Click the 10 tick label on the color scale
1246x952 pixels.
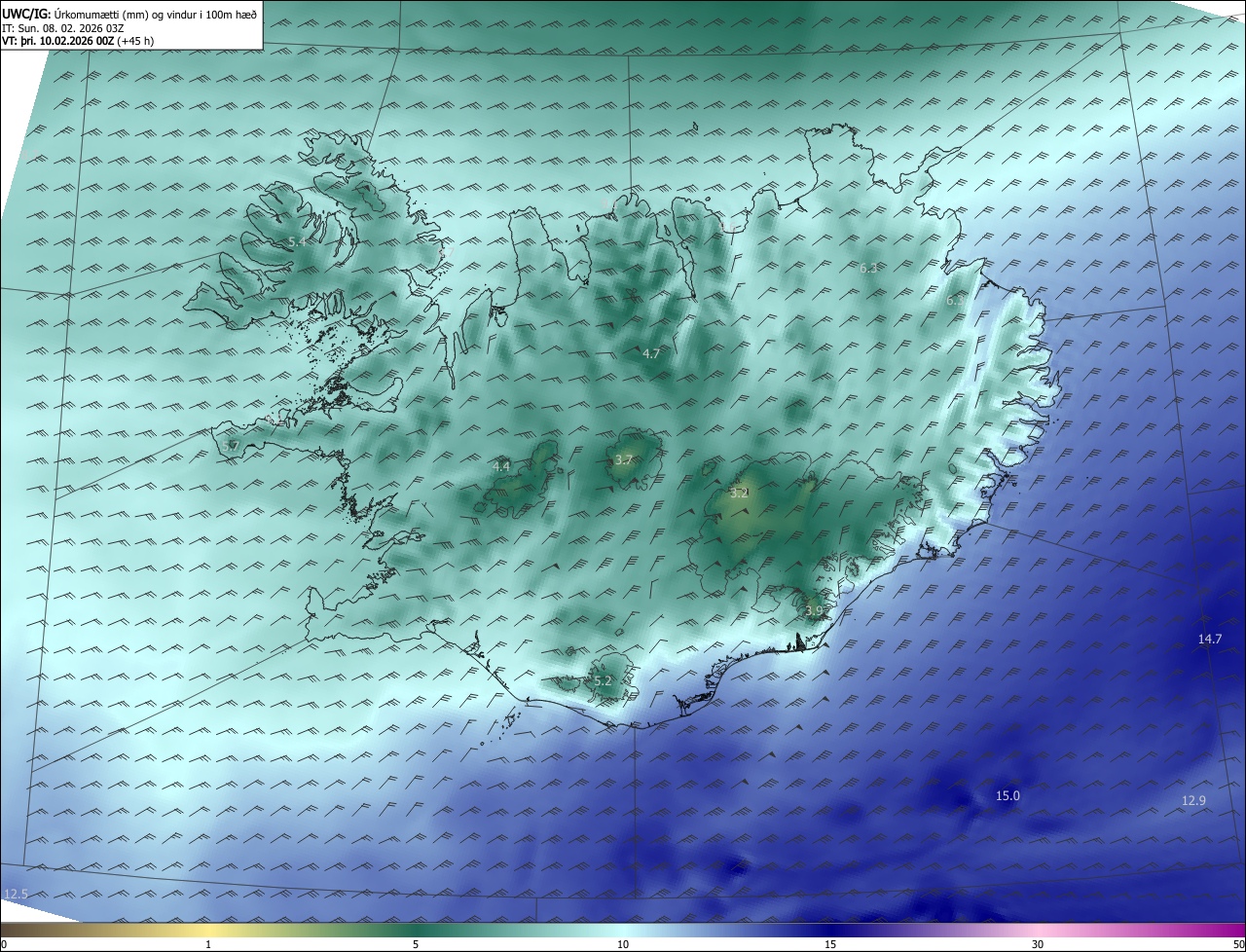[623, 944]
